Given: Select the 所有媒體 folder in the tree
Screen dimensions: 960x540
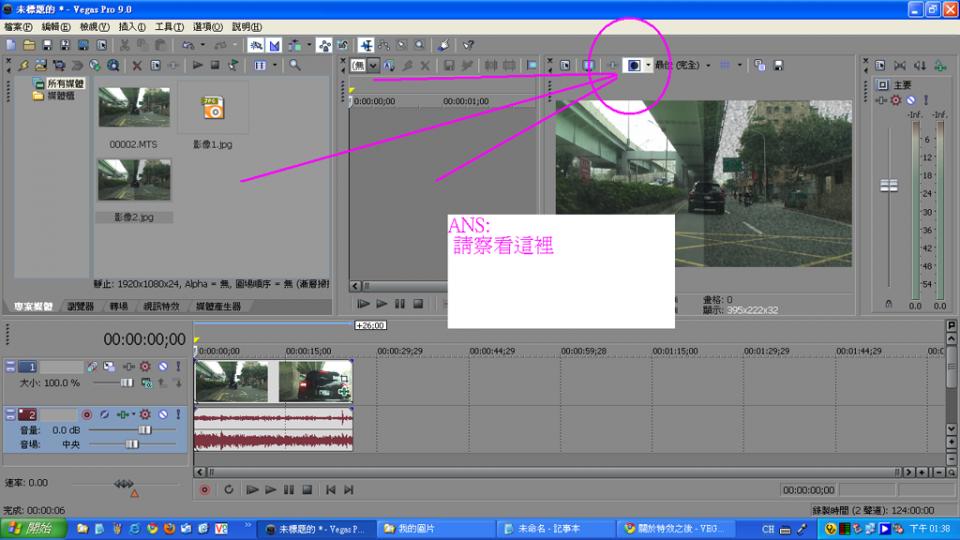Looking at the screenshot, I should click(65, 84).
